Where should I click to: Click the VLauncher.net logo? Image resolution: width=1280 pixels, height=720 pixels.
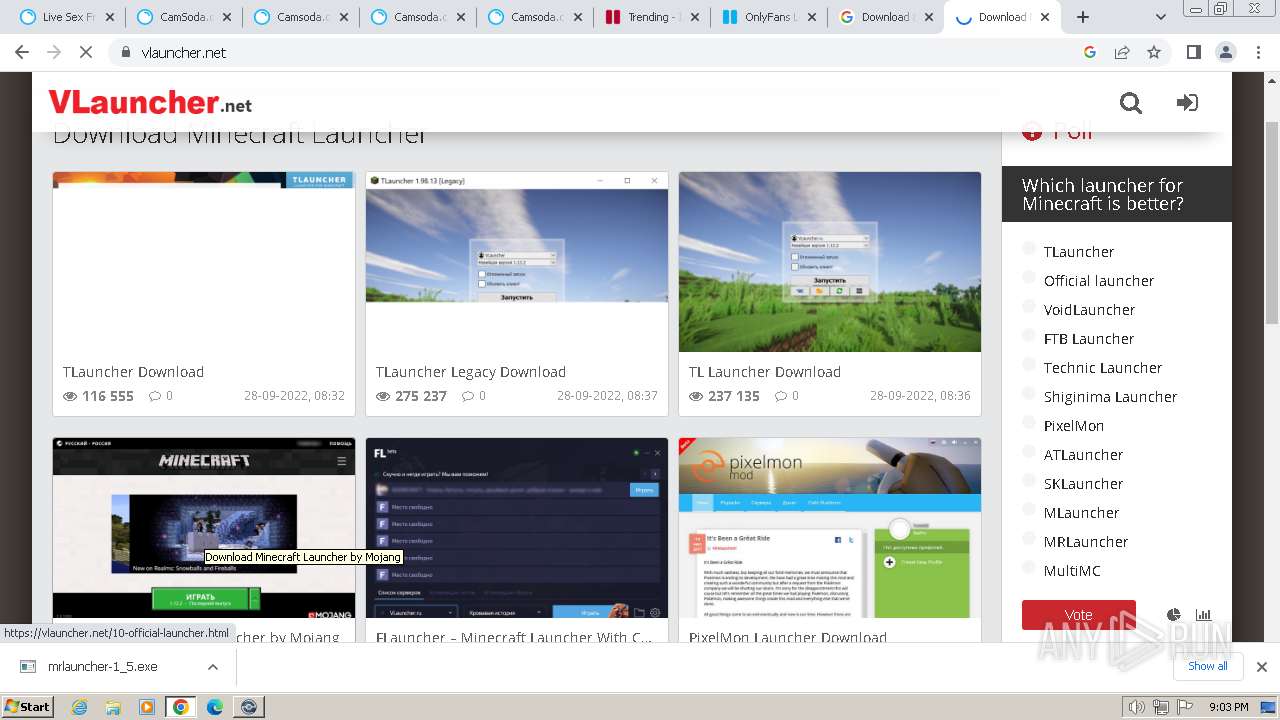coord(150,102)
